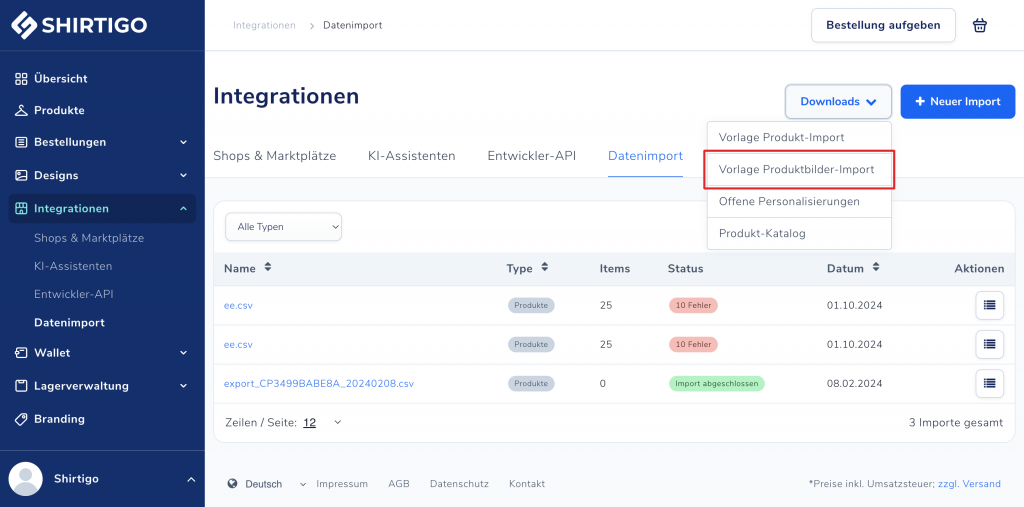Click zzgl. Versand link
This screenshot has width=1024, height=507.
(969, 484)
